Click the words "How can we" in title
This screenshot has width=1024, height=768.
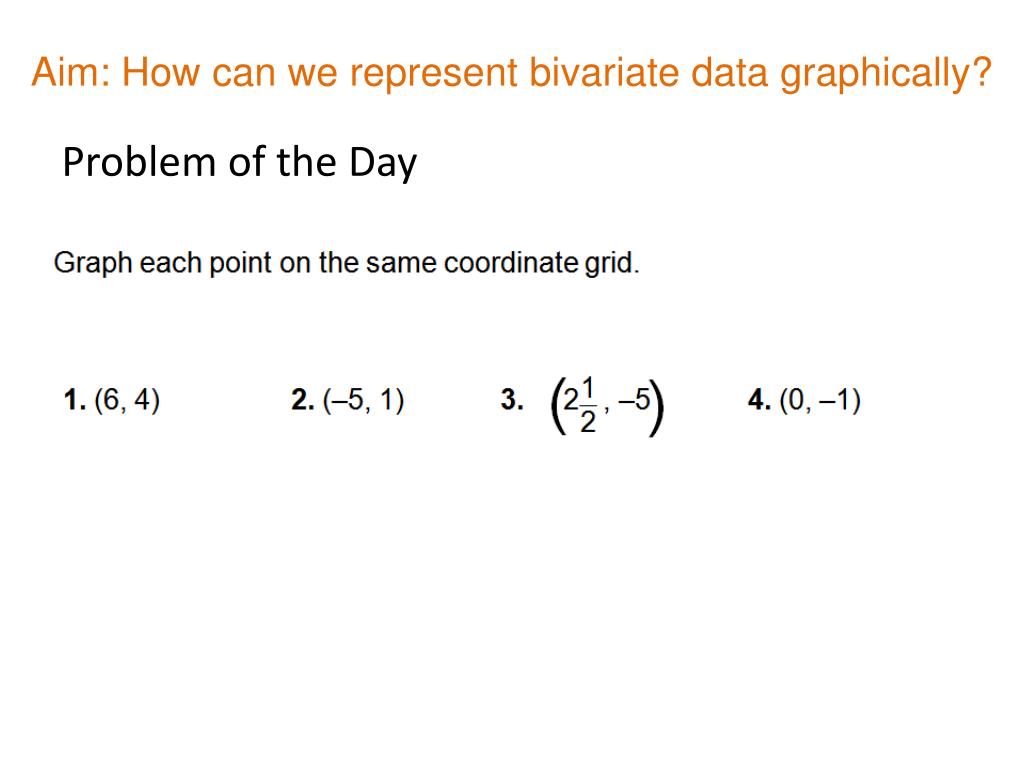[229, 72]
